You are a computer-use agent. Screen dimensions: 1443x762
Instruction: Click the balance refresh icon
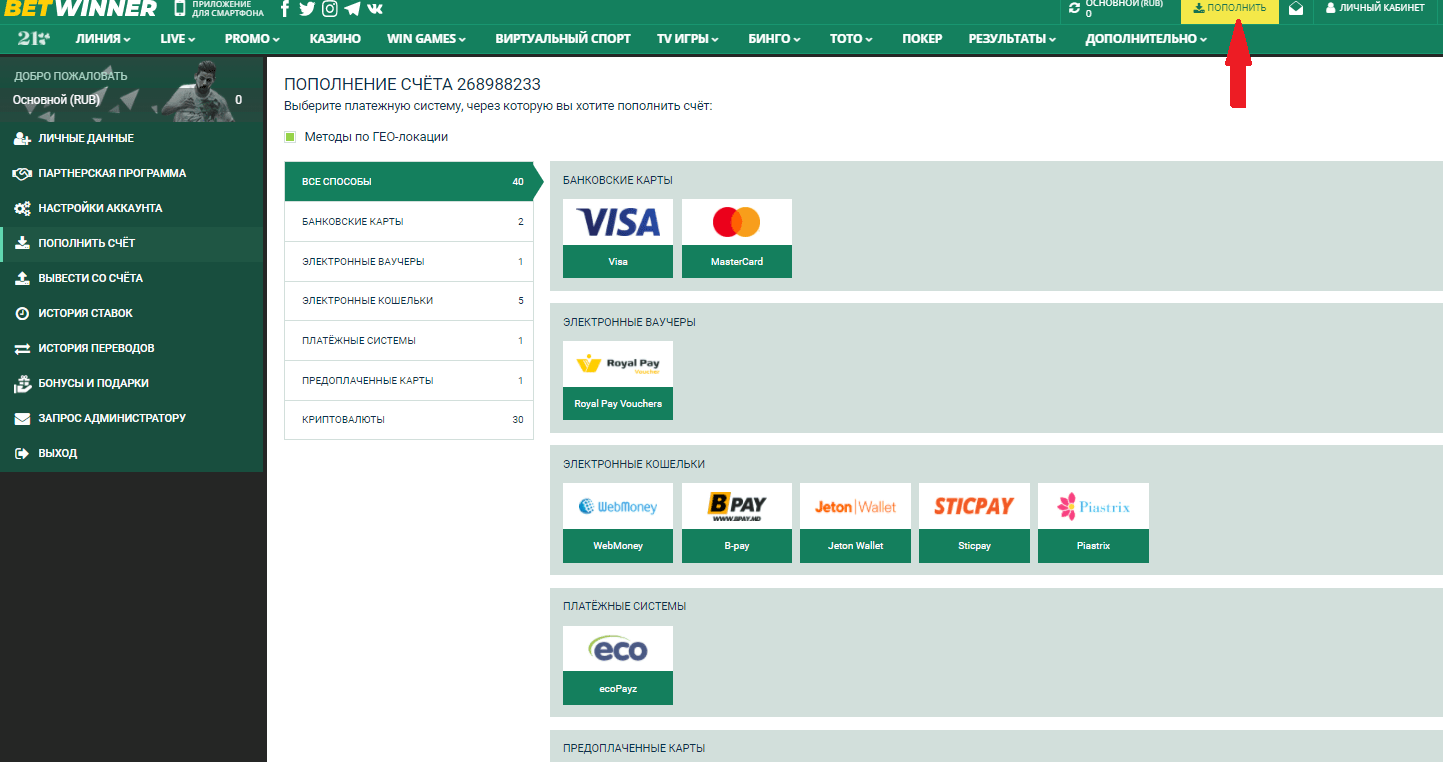point(1075,8)
